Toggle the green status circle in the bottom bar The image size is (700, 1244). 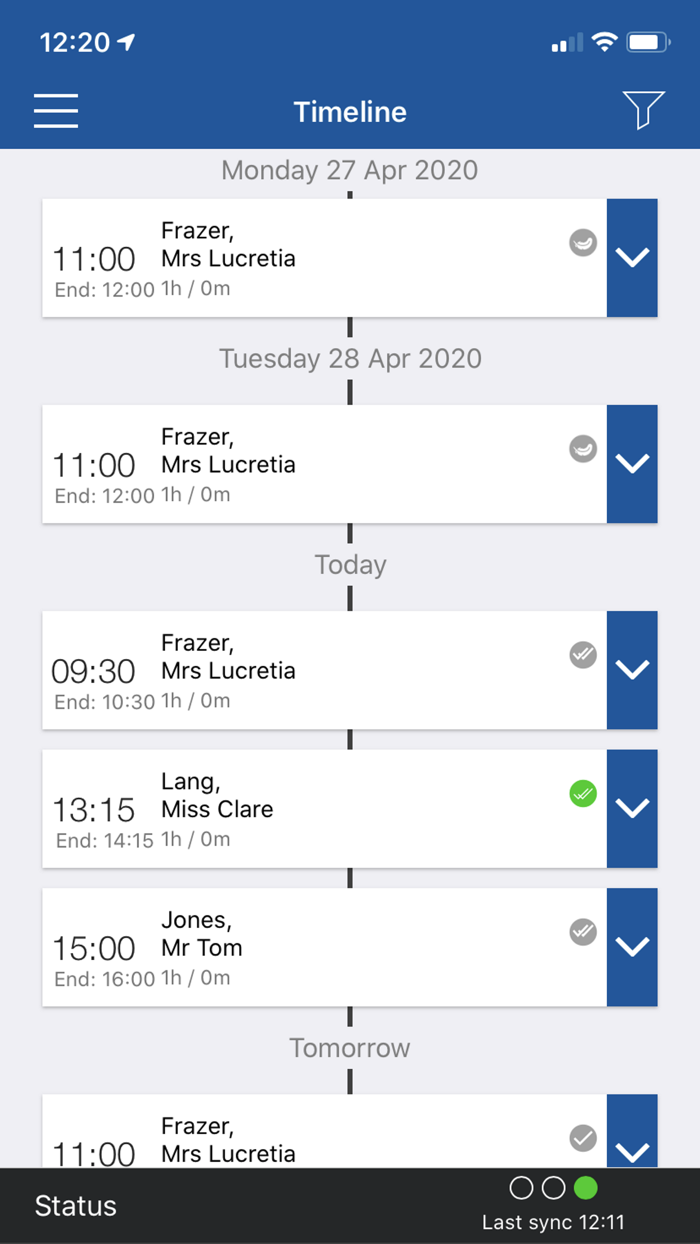[587, 1187]
